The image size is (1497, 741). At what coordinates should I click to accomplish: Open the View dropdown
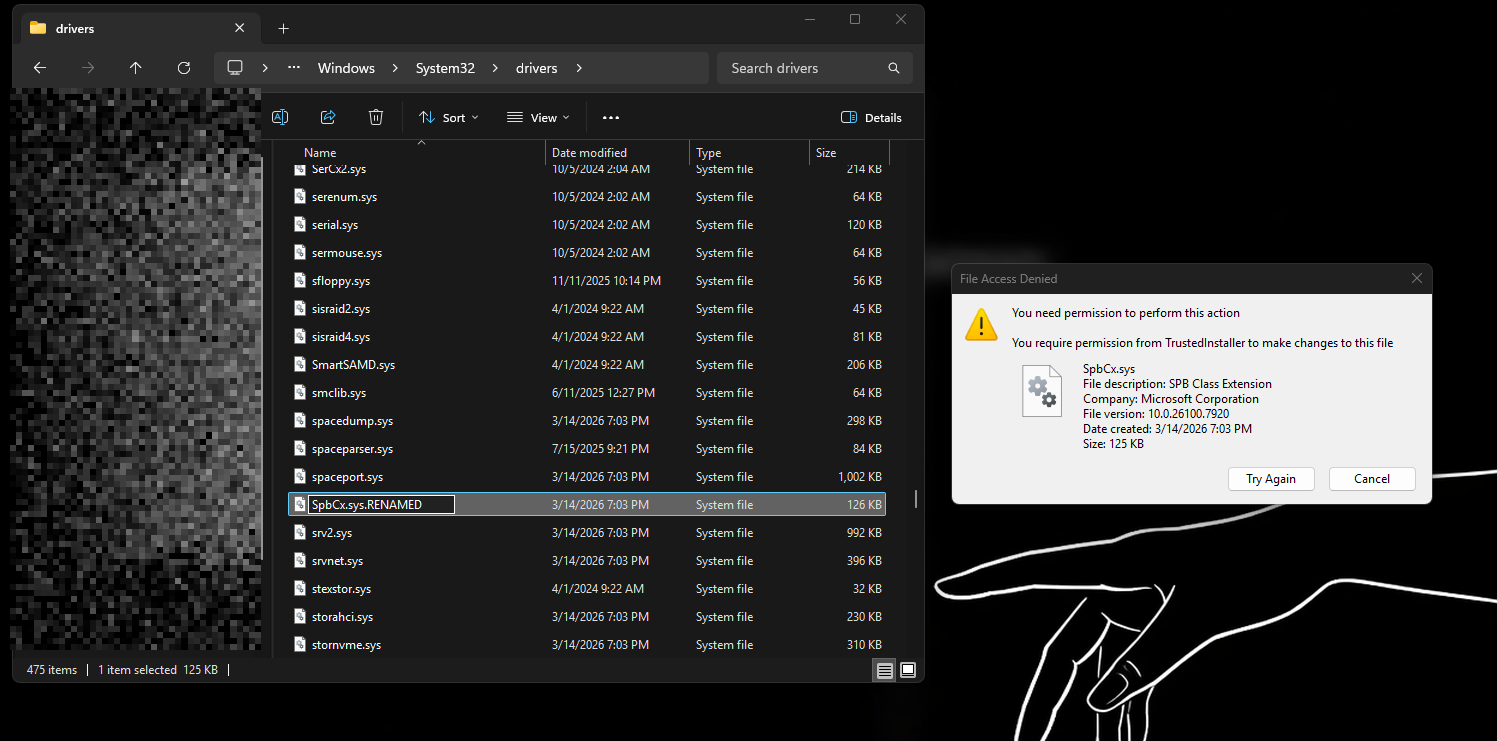click(538, 117)
